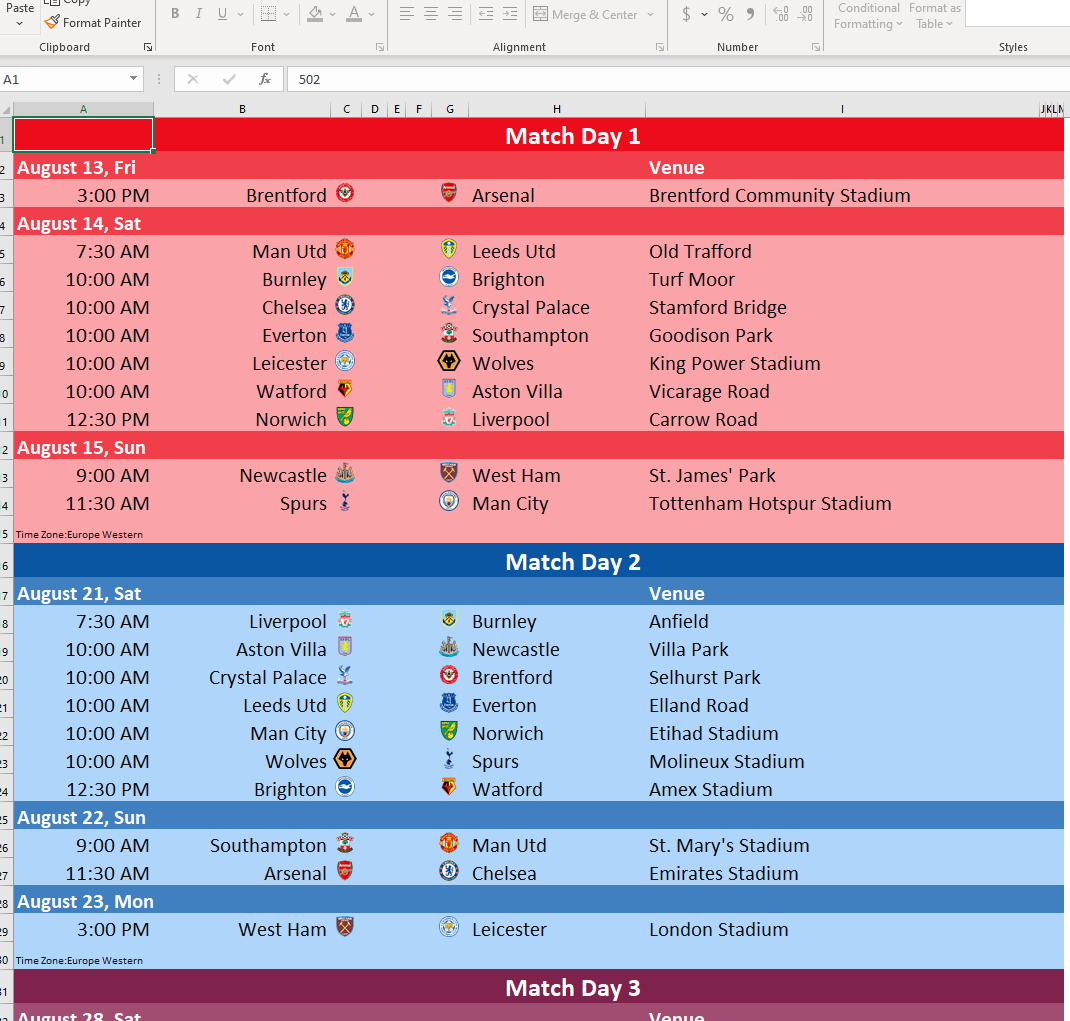
Task: Open the Insert Function fx dialog
Action: 265,79
